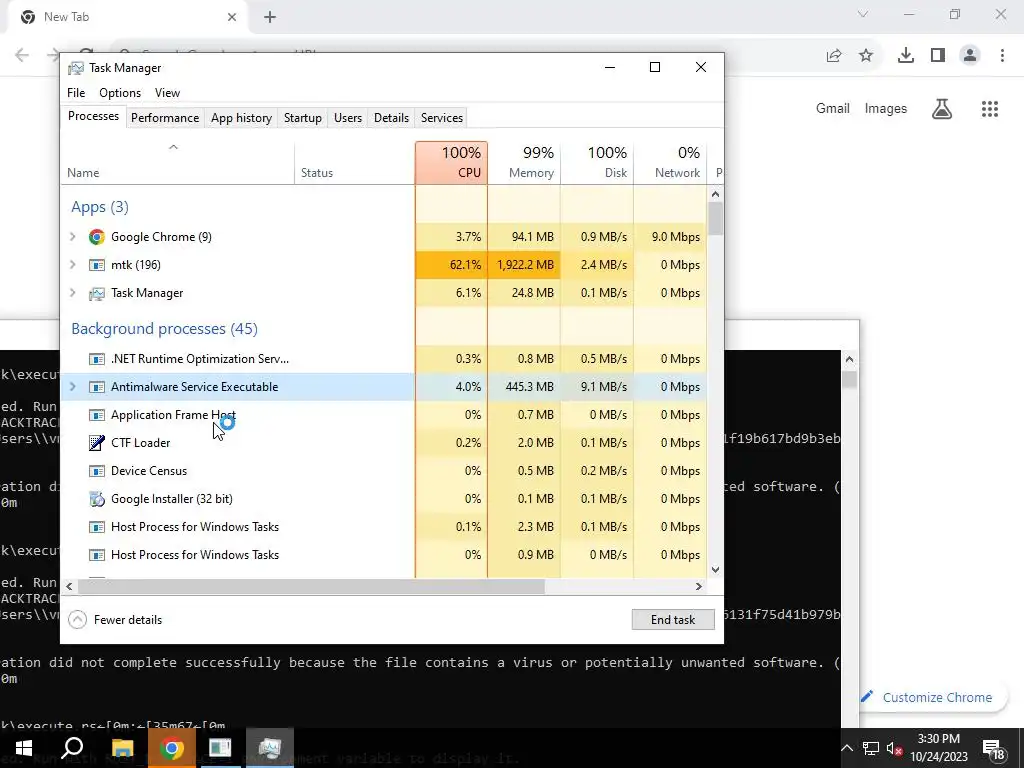Click the Application Frame Host icon
The image size is (1024, 768).
(x=97, y=415)
